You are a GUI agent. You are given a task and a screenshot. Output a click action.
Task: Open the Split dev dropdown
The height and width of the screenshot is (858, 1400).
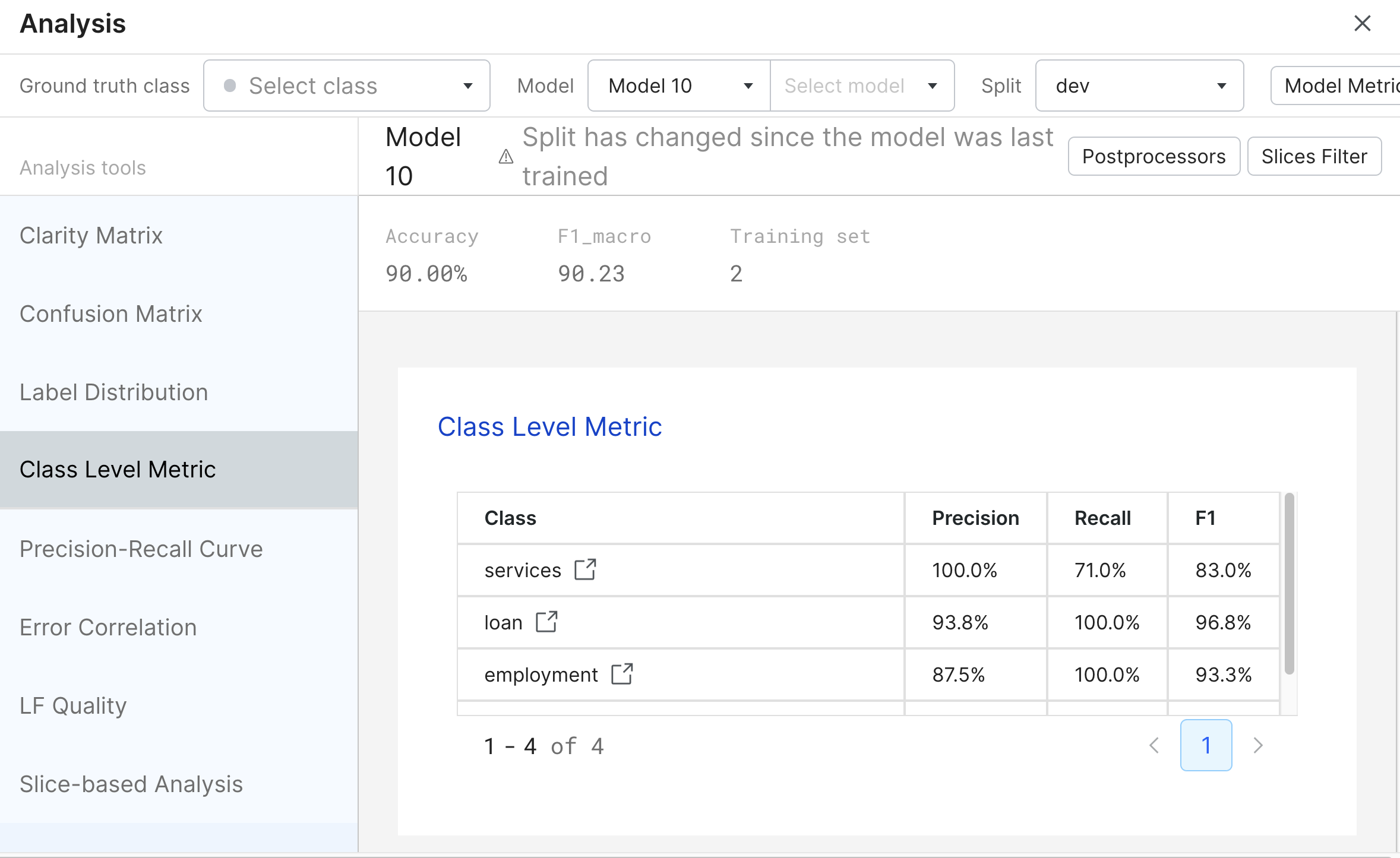1139,86
